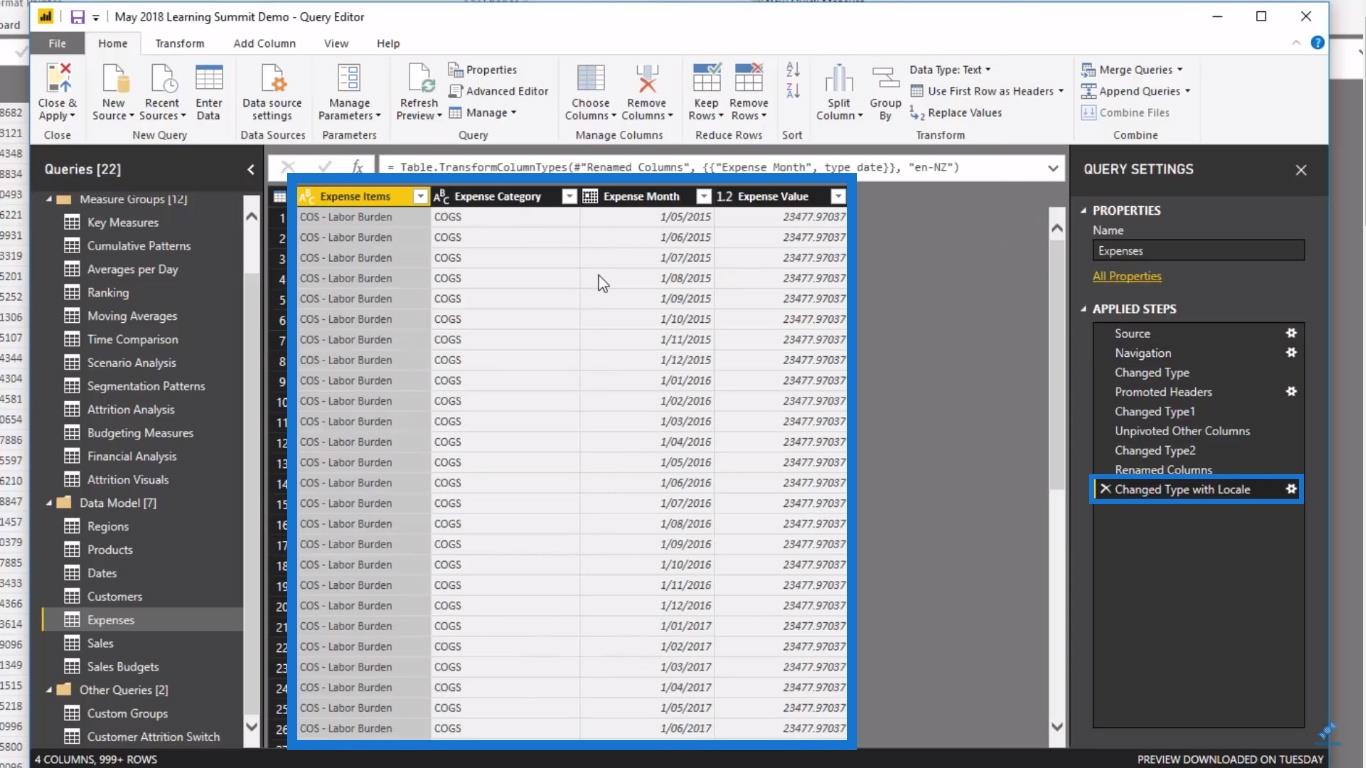Screen dimensions: 1366x768
Task: Open the Data Type: Text dropdown
Action: 950,70
